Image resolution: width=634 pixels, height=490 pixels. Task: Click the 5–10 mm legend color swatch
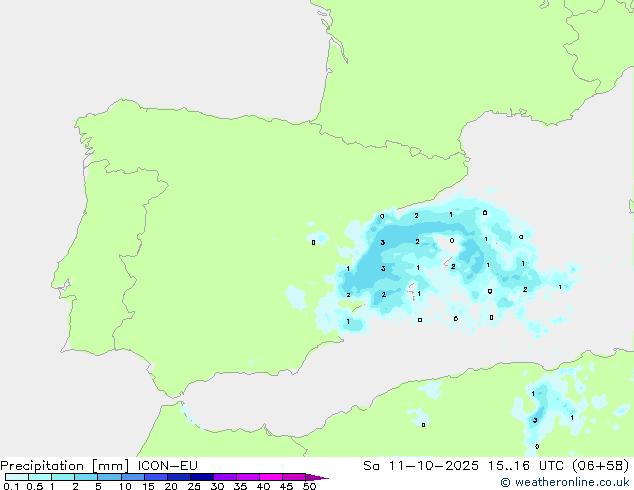coord(109,477)
